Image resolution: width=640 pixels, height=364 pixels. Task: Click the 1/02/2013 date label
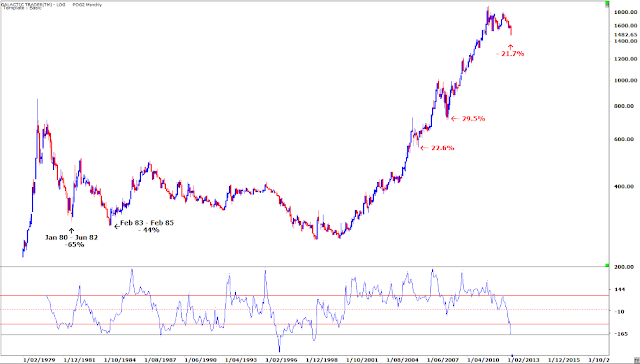click(524, 360)
